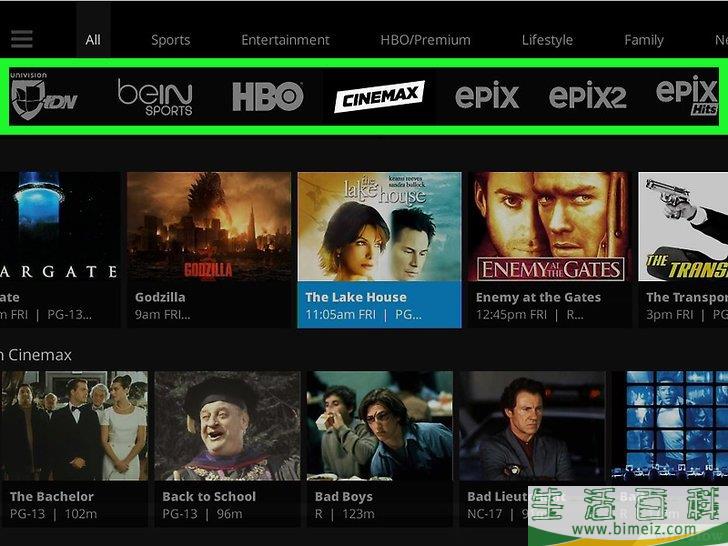The image size is (728, 546).
Task: Play The Bachelor on Cinemax
Action: (75, 448)
